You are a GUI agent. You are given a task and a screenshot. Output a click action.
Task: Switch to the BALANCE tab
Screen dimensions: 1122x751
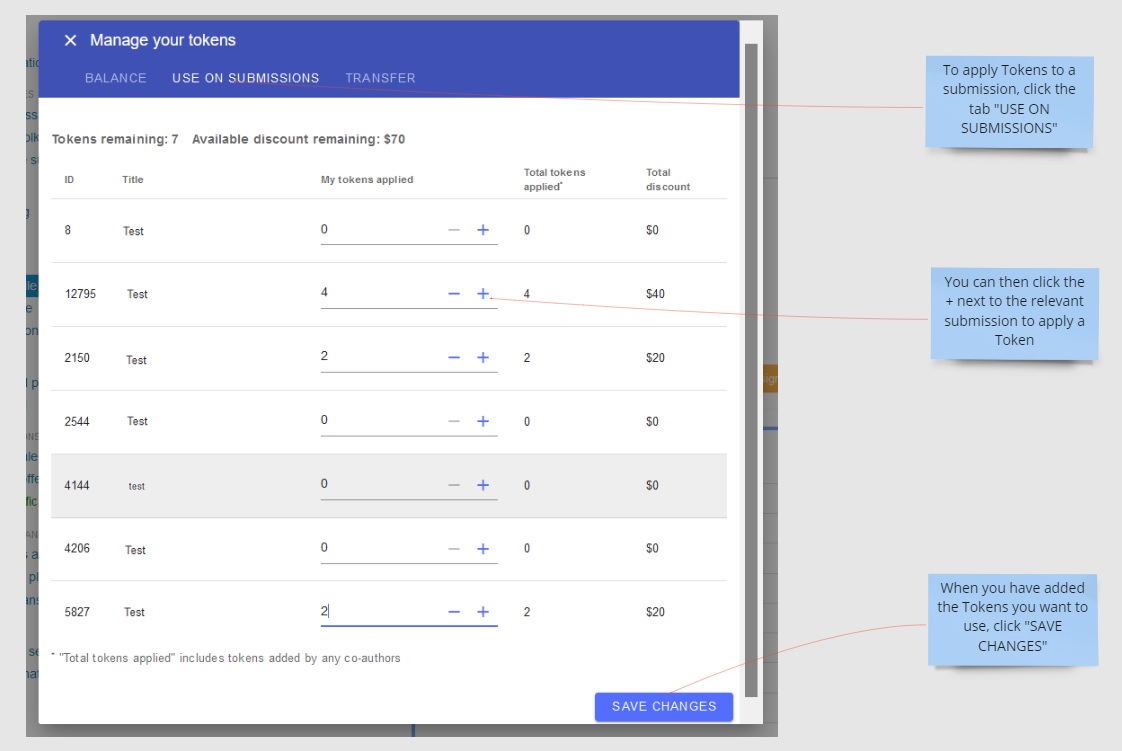tap(115, 78)
